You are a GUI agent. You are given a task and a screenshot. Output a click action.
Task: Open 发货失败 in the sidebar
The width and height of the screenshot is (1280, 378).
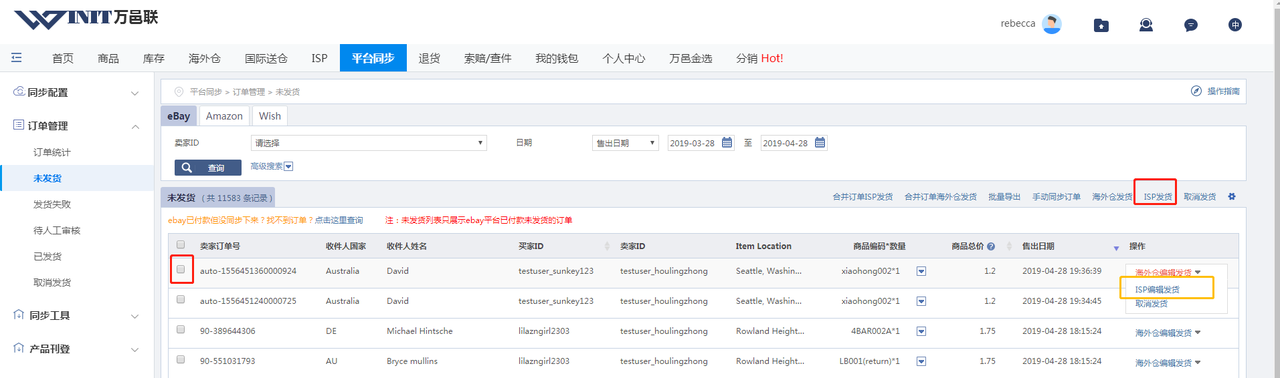coord(52,204)
